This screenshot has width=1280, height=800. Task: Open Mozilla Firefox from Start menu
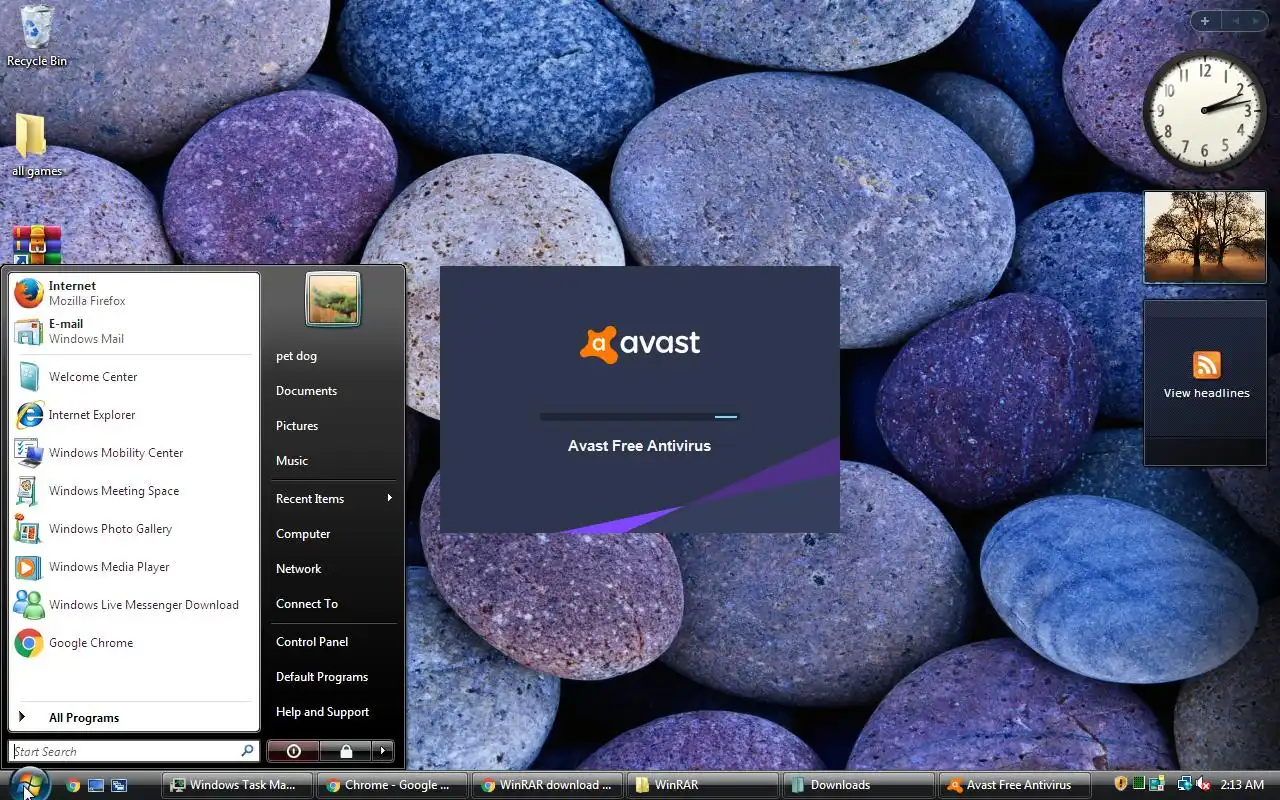point(134,293)
